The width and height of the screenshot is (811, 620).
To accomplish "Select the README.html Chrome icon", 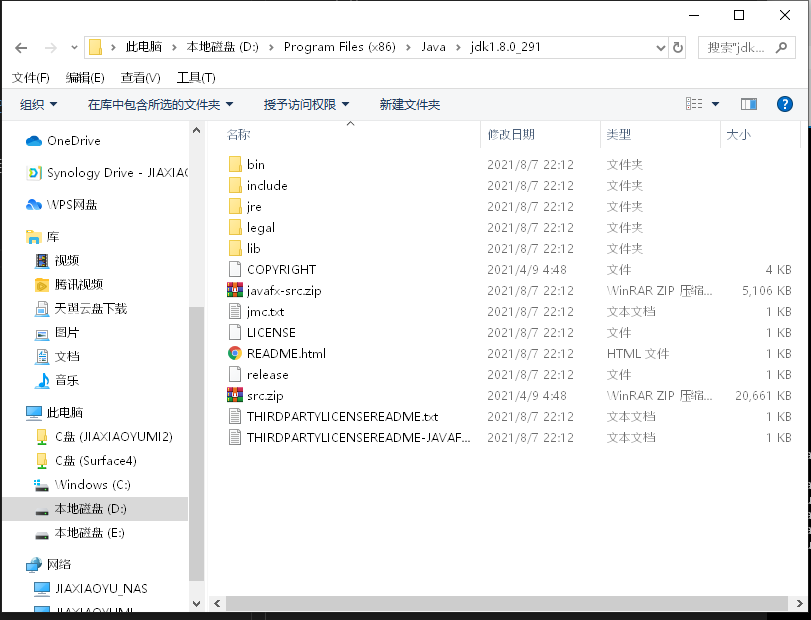I will coord(235,353).
